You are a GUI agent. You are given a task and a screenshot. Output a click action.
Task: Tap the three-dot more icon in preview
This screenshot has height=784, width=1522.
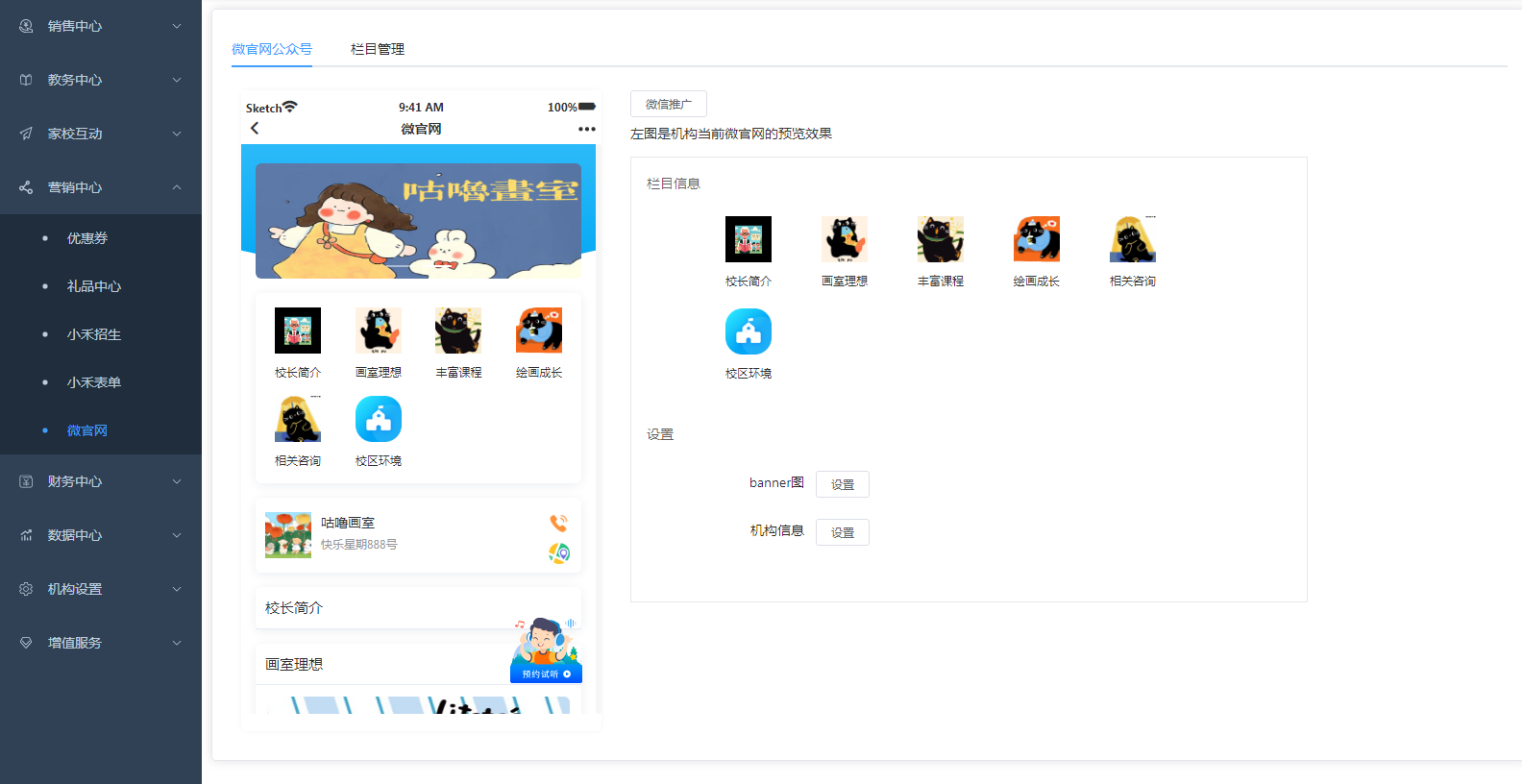(x=587, y=129)
